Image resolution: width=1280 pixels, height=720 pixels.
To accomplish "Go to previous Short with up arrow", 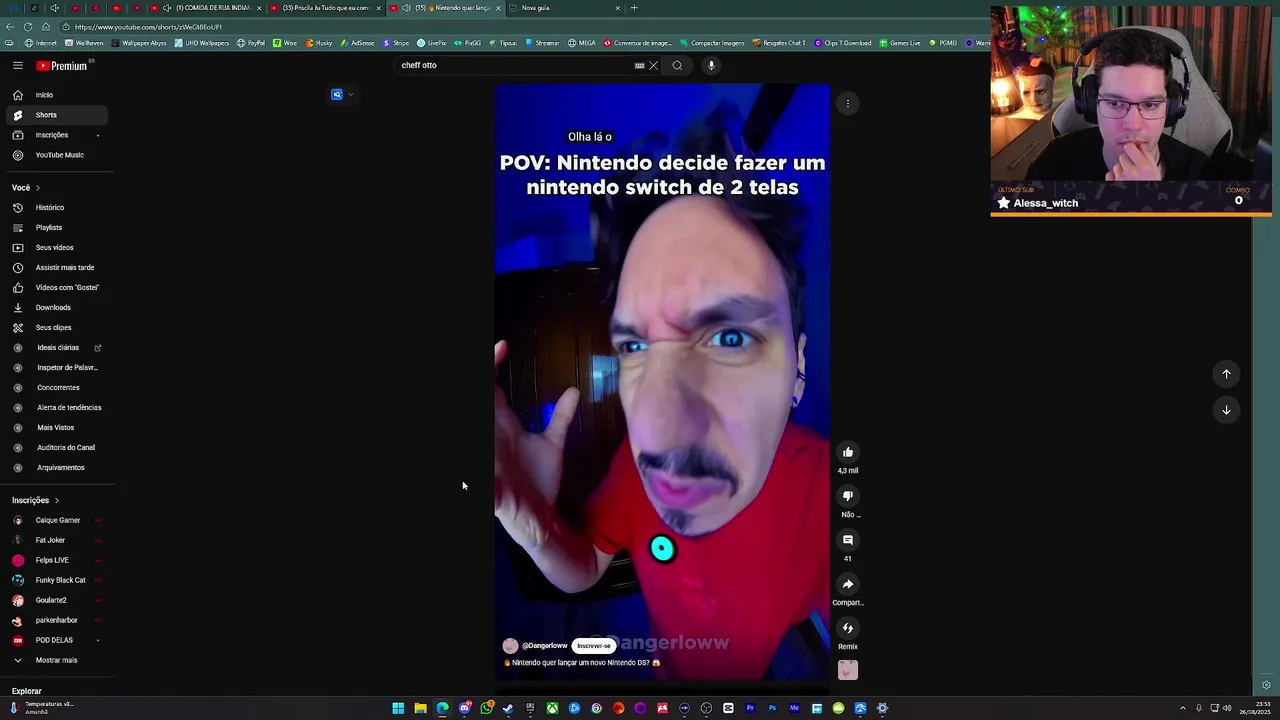I will point(1226,374).
